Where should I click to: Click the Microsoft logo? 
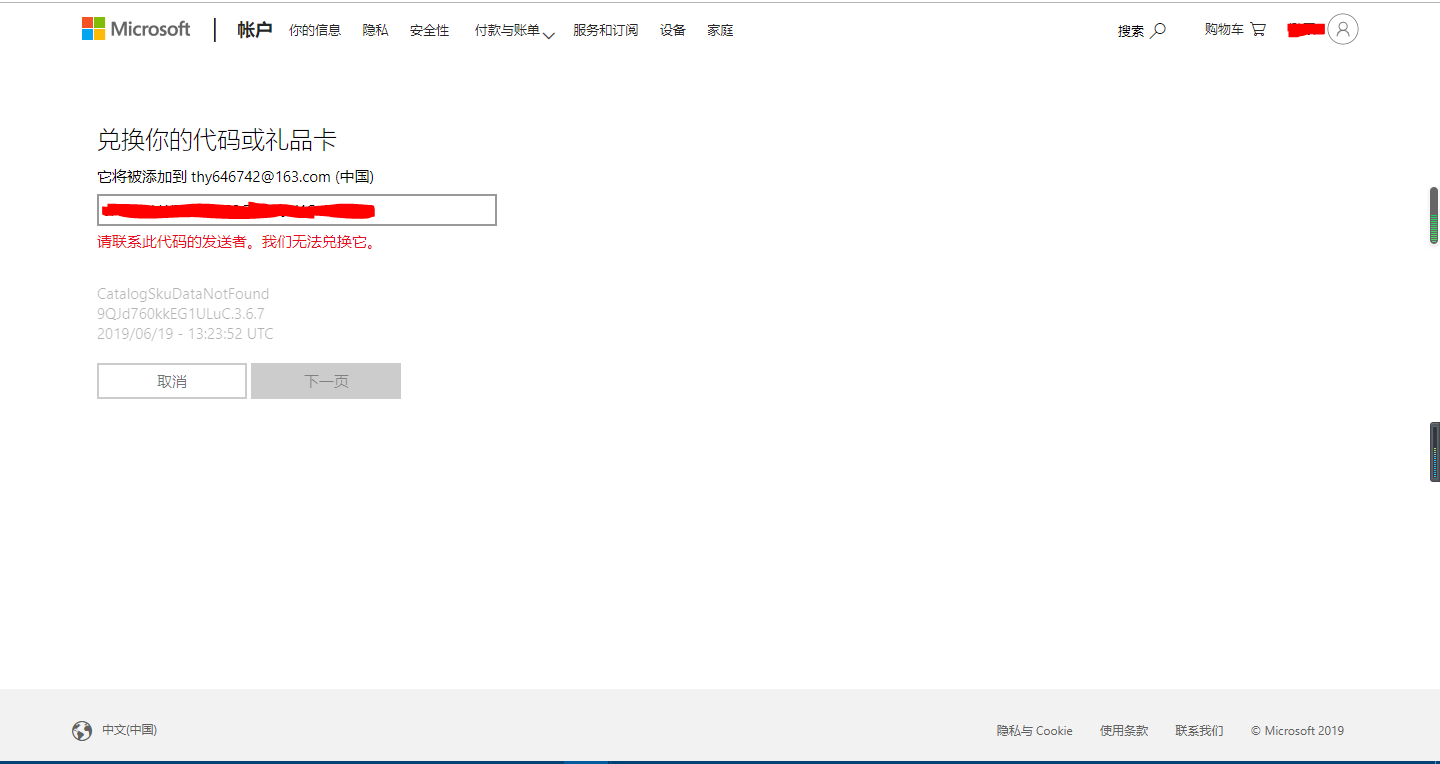[136, 29]
